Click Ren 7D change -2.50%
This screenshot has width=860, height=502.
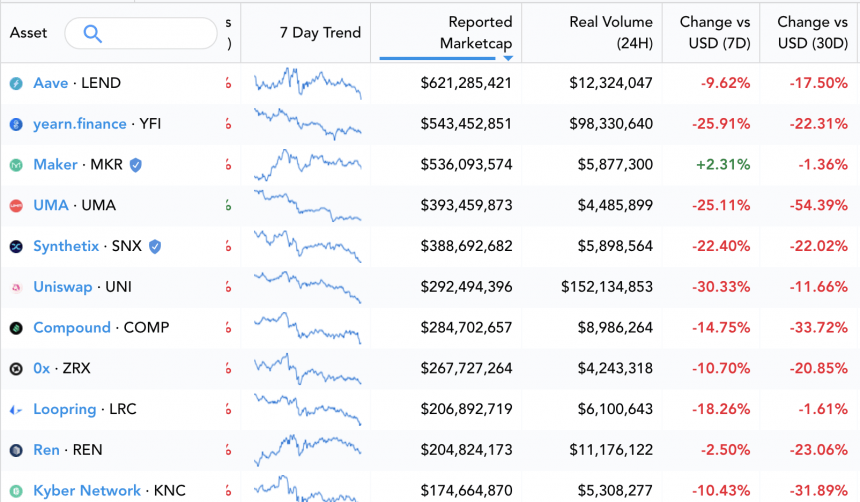725,450
